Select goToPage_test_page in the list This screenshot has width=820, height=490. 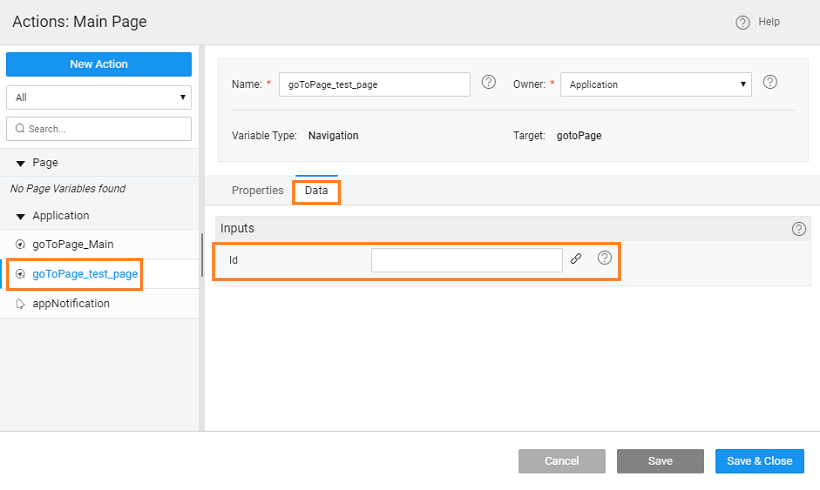[85, 273]
